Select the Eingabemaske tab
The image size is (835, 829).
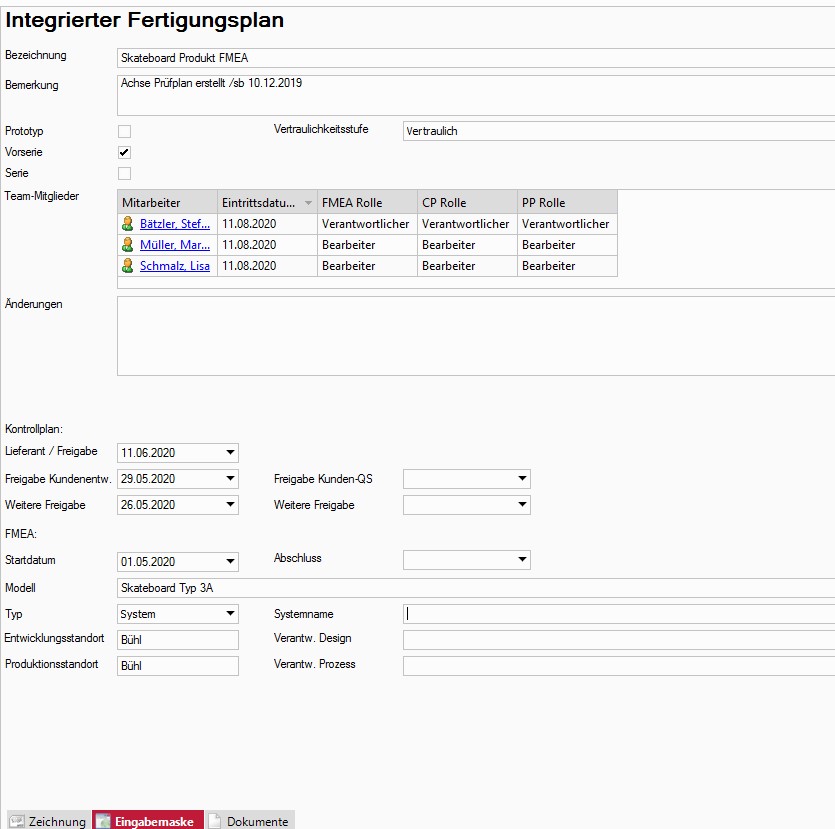[x=148, y=820]
